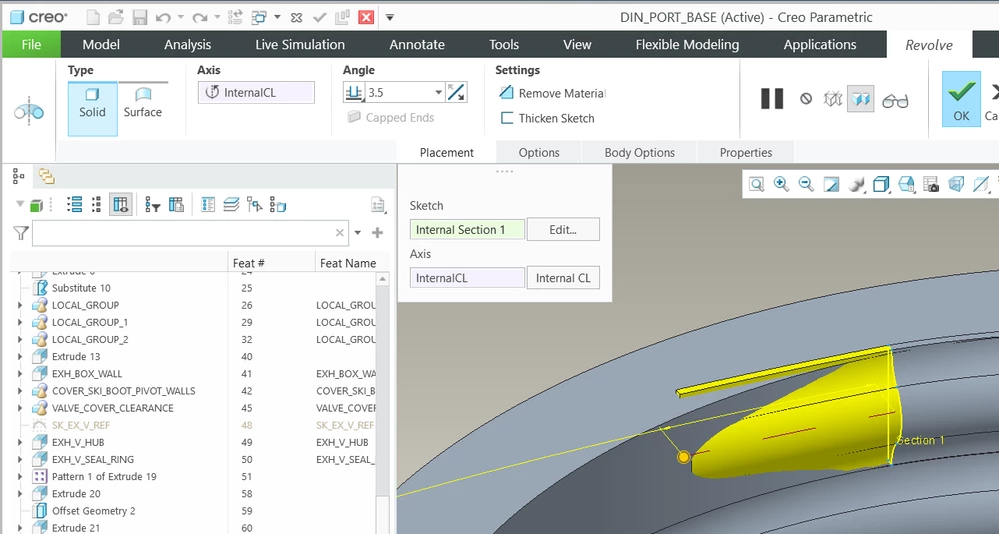Image resolution: width=999 pixels, height=534 pixels.
Task: Open the Save icon in quick access toolbar
Action: click(x=140, y=17)
